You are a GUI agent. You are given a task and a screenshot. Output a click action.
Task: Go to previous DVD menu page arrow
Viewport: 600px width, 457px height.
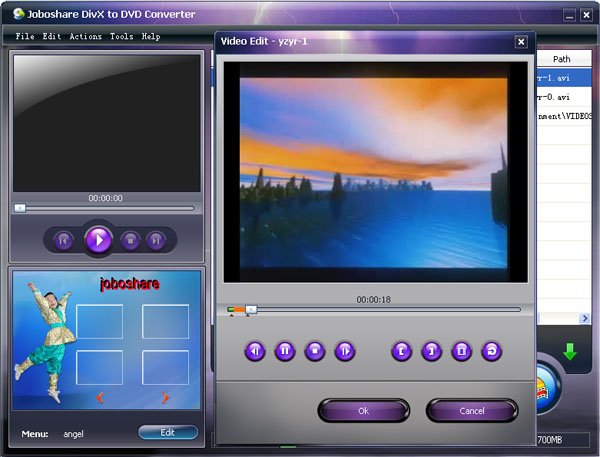100,398
